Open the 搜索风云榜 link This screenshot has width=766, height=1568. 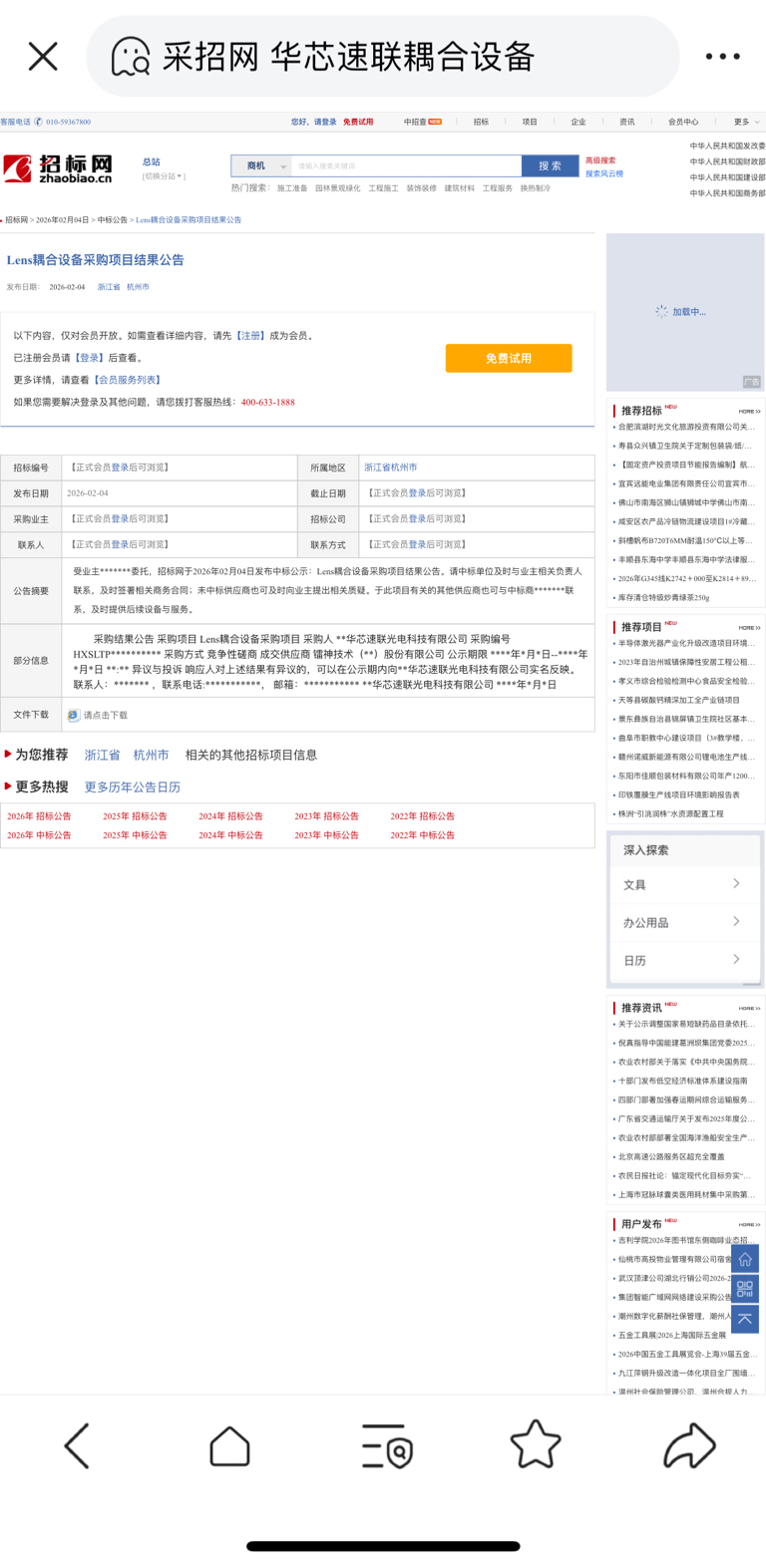(604, 173)
